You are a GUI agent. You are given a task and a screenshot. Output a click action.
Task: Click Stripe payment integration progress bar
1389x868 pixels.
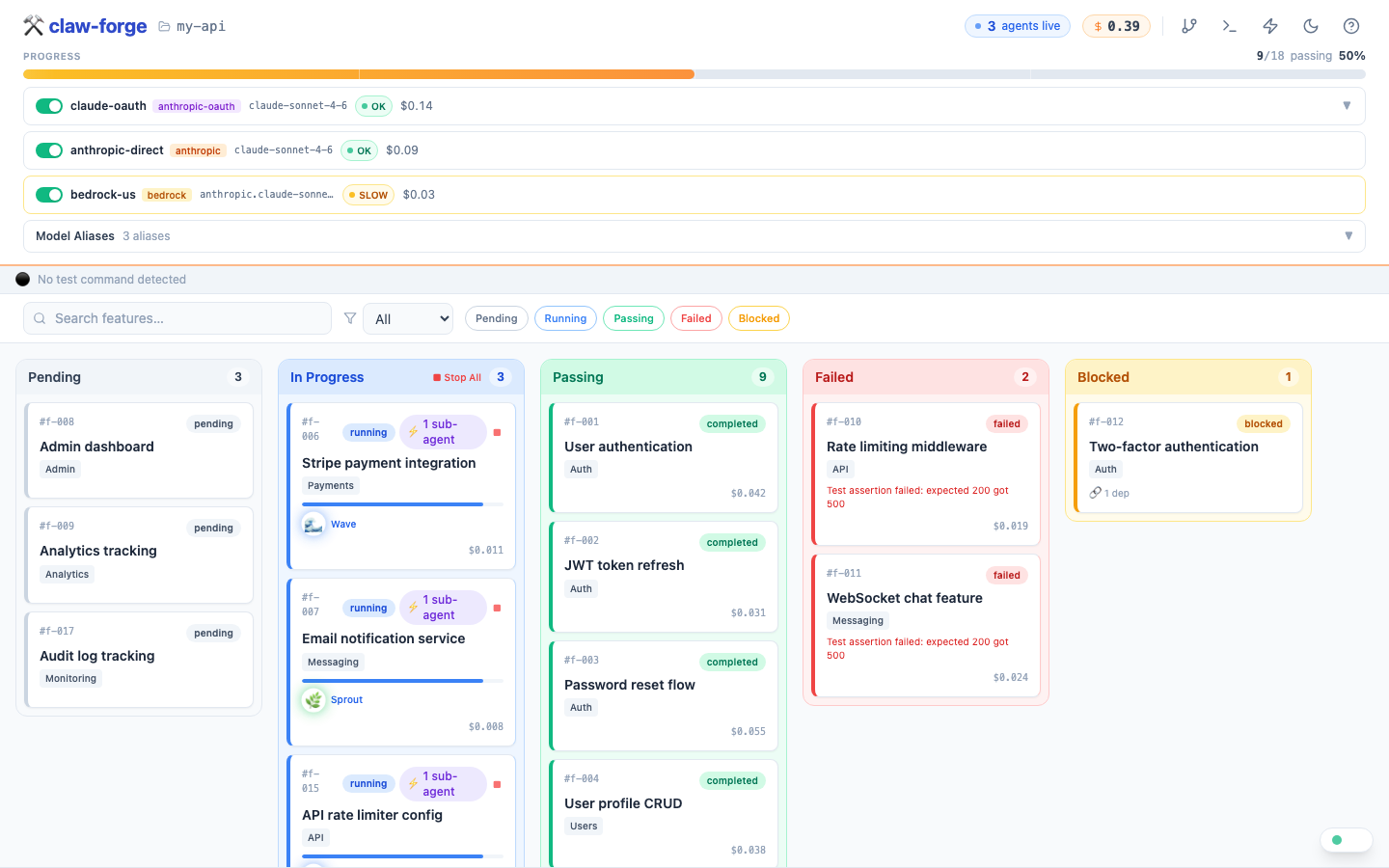coord(402,504)
